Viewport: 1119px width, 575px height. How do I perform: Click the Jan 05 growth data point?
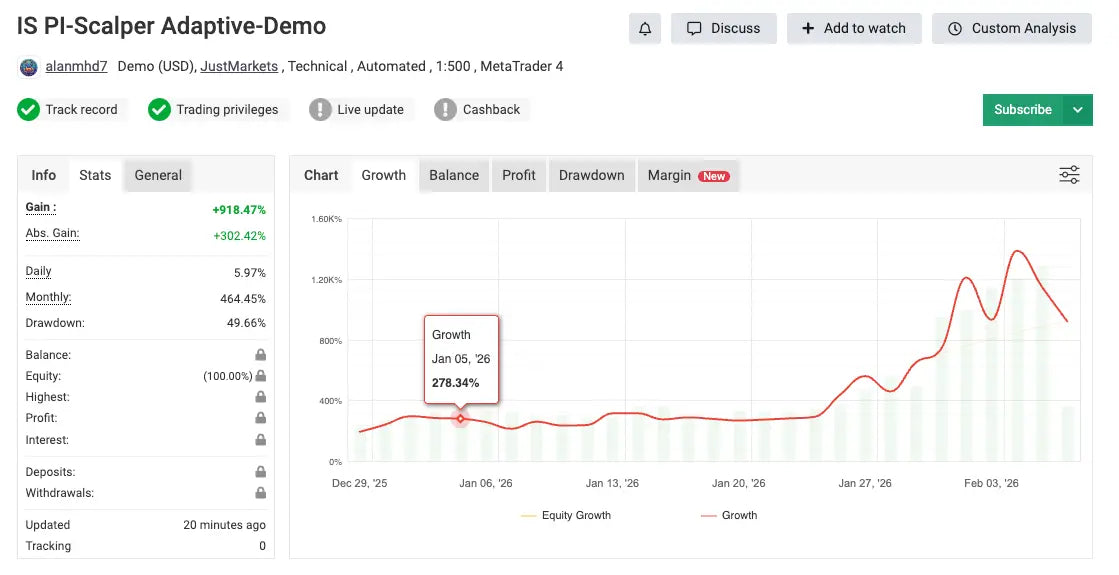coord(460,418)
